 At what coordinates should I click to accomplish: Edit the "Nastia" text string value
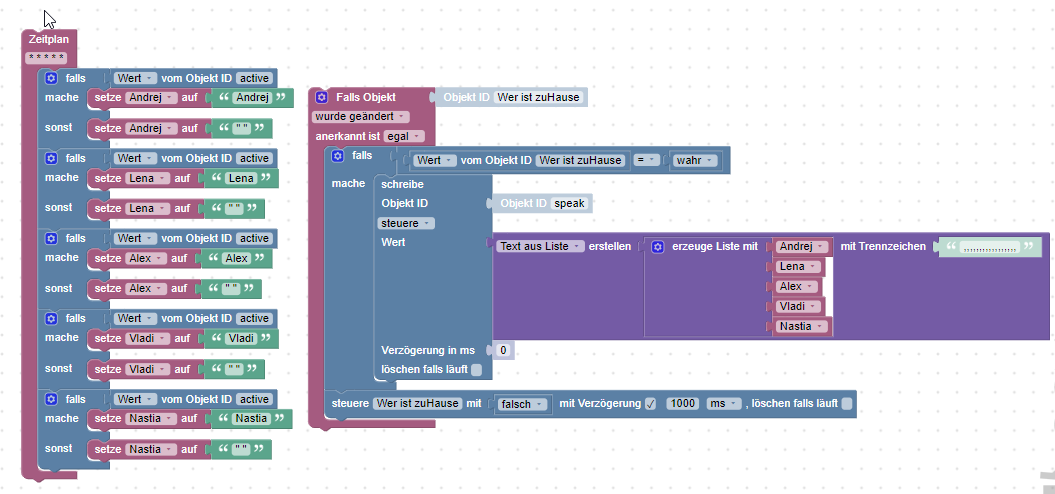click(x=251, y=419)
